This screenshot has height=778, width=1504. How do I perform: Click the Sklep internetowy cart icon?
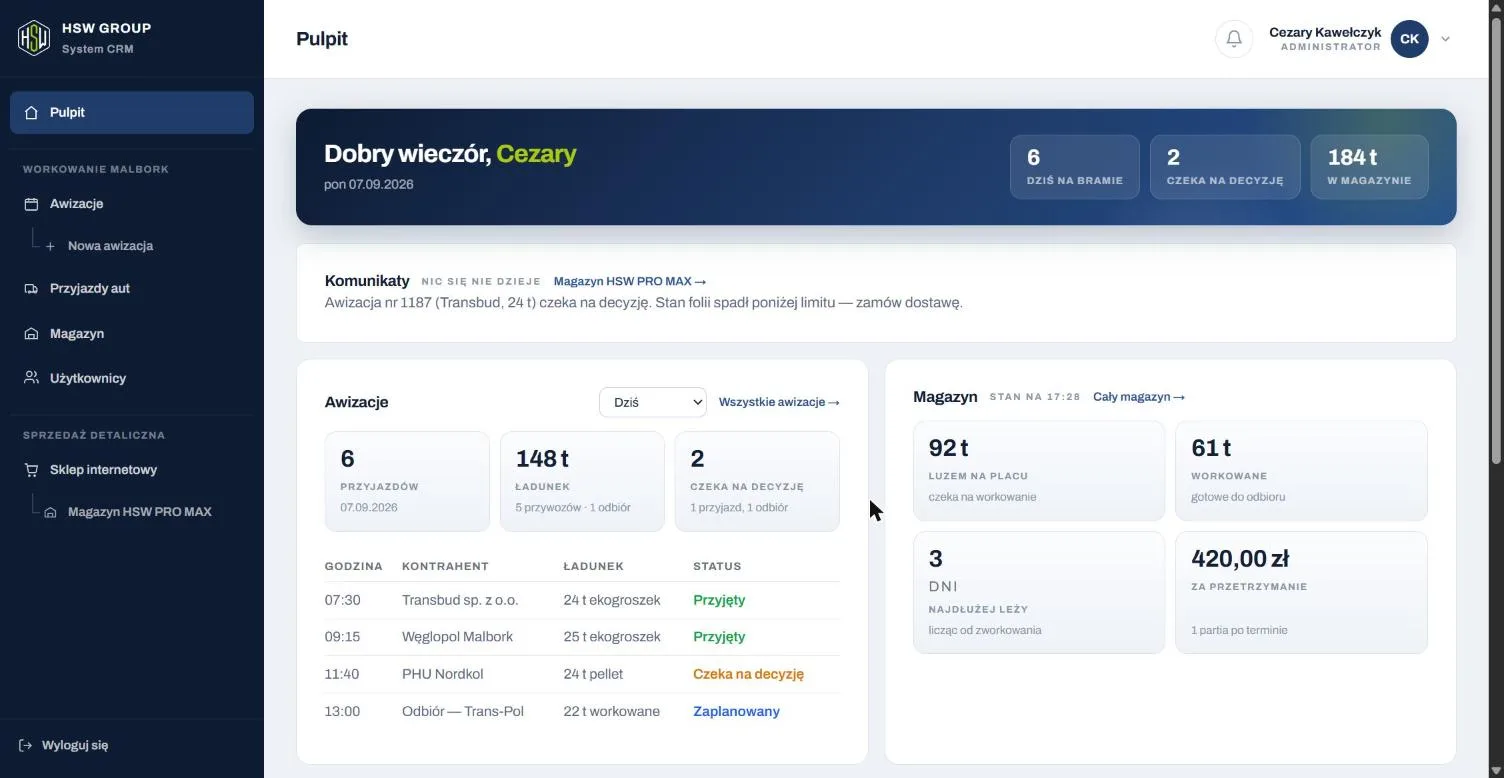pyautogui.click(x=31, y=469)
